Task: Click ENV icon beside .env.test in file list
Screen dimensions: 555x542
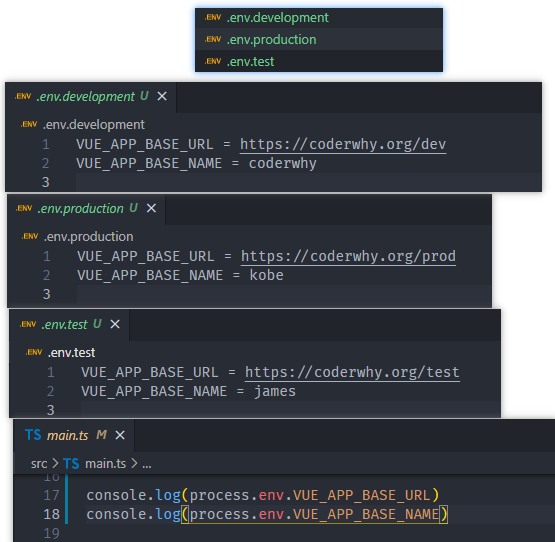Action: tap(213, 61)
